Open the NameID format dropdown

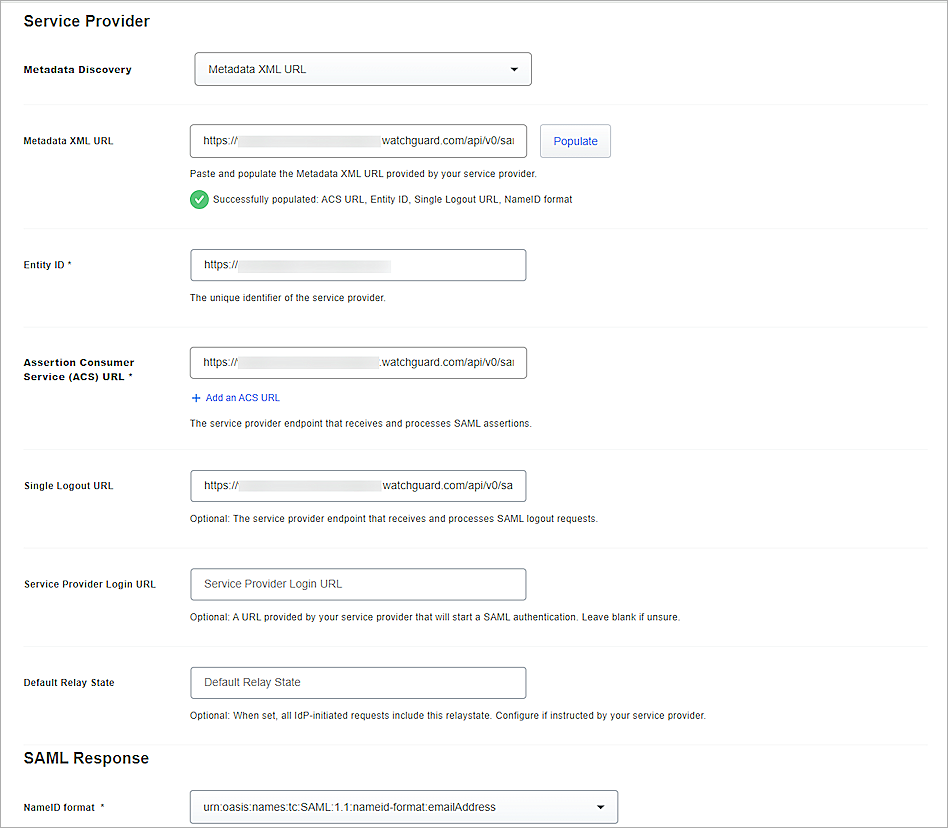(x=404, y=807)
